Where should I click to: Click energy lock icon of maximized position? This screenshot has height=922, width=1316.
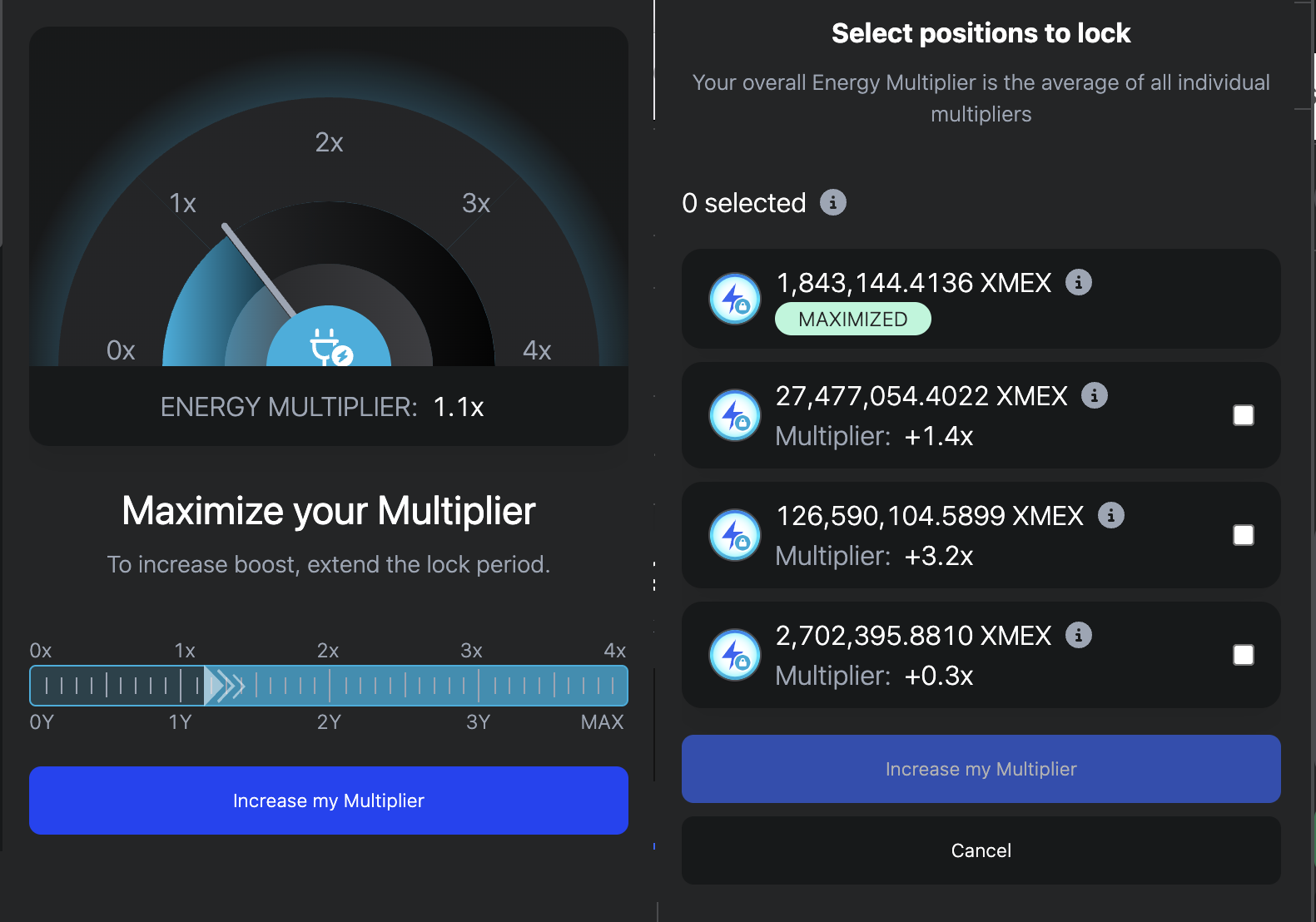point(735,299)
